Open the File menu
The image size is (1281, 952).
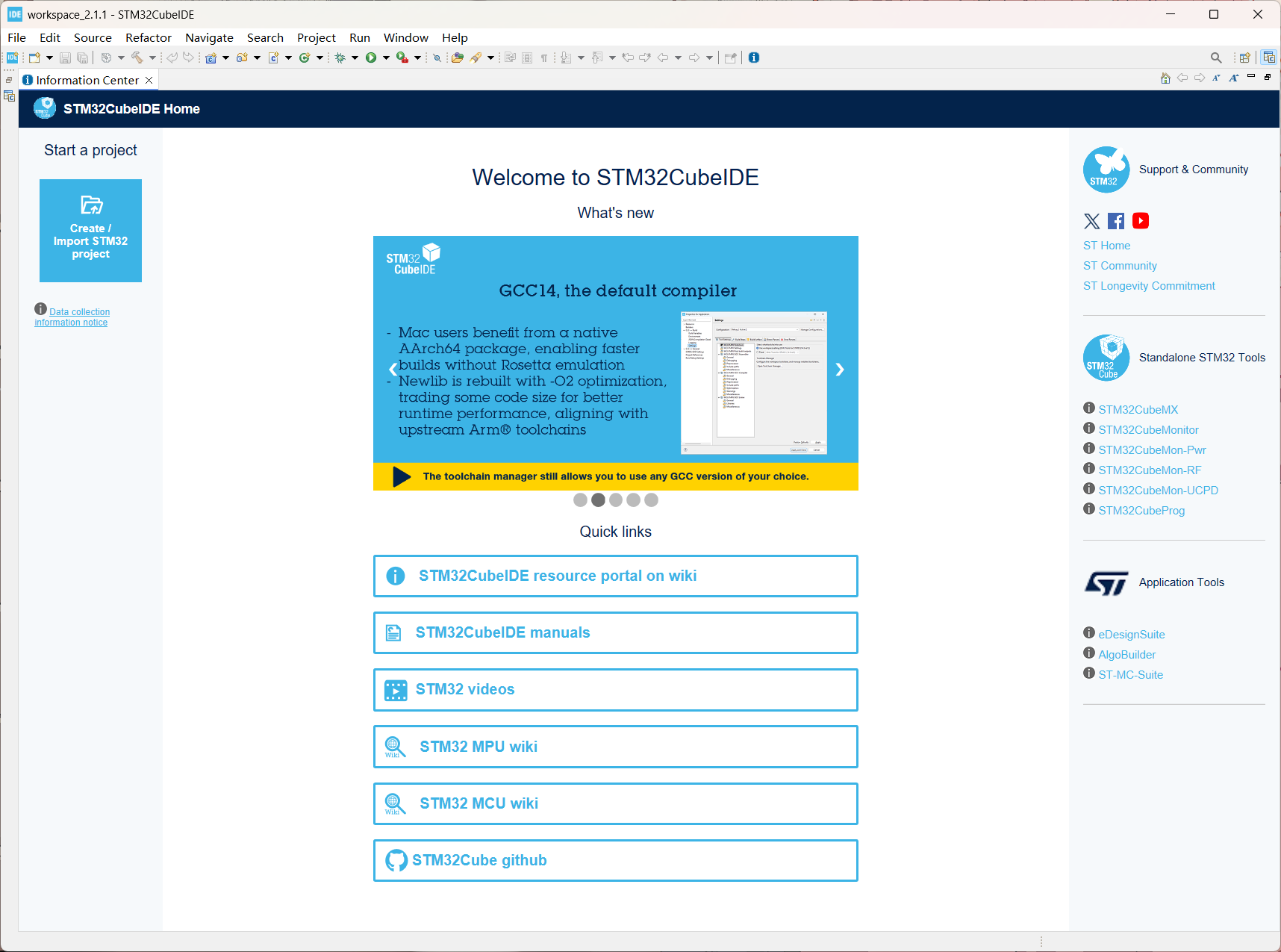[16, 37]
